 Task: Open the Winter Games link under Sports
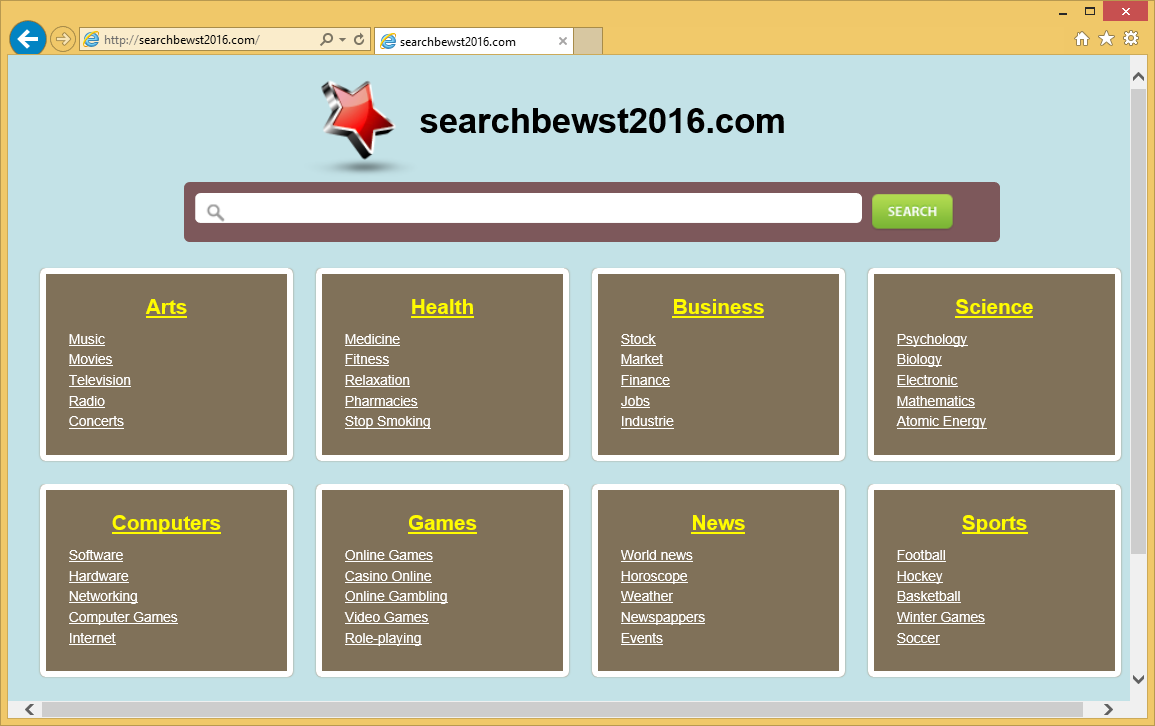pyautogui.click(x=940, y=617)
